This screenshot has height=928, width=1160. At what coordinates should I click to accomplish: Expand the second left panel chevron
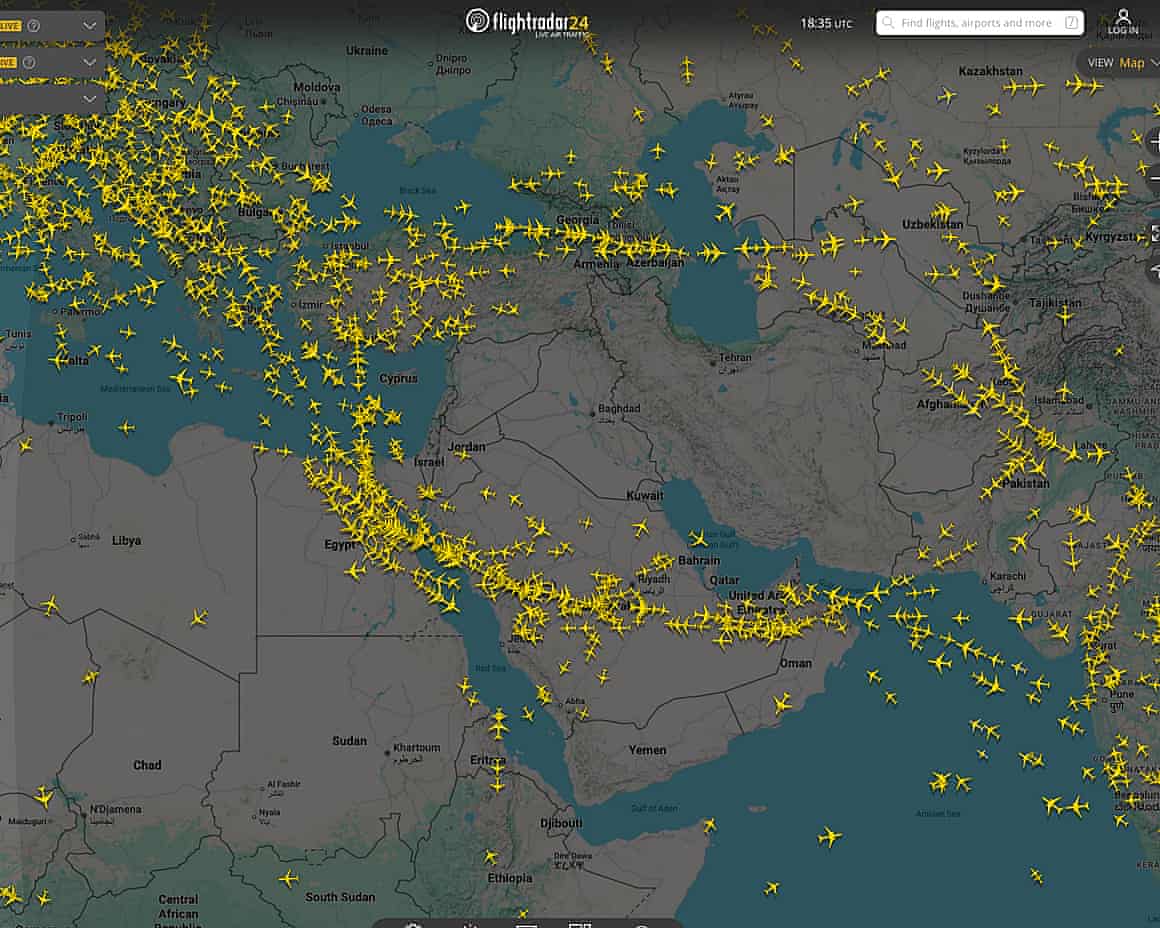[90, 63]
